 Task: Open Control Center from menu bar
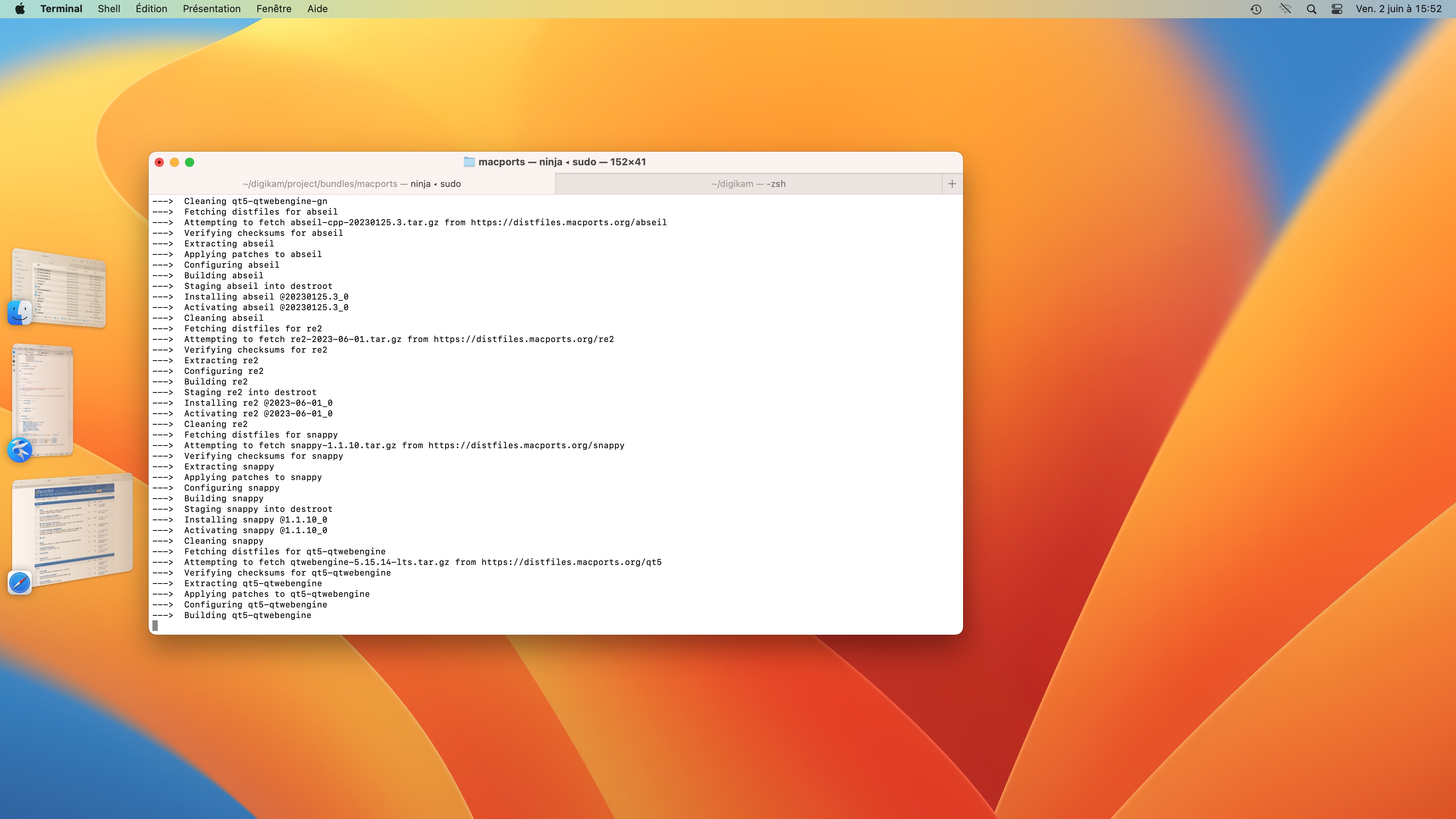pyautogui.click(x=1337, y=9)
